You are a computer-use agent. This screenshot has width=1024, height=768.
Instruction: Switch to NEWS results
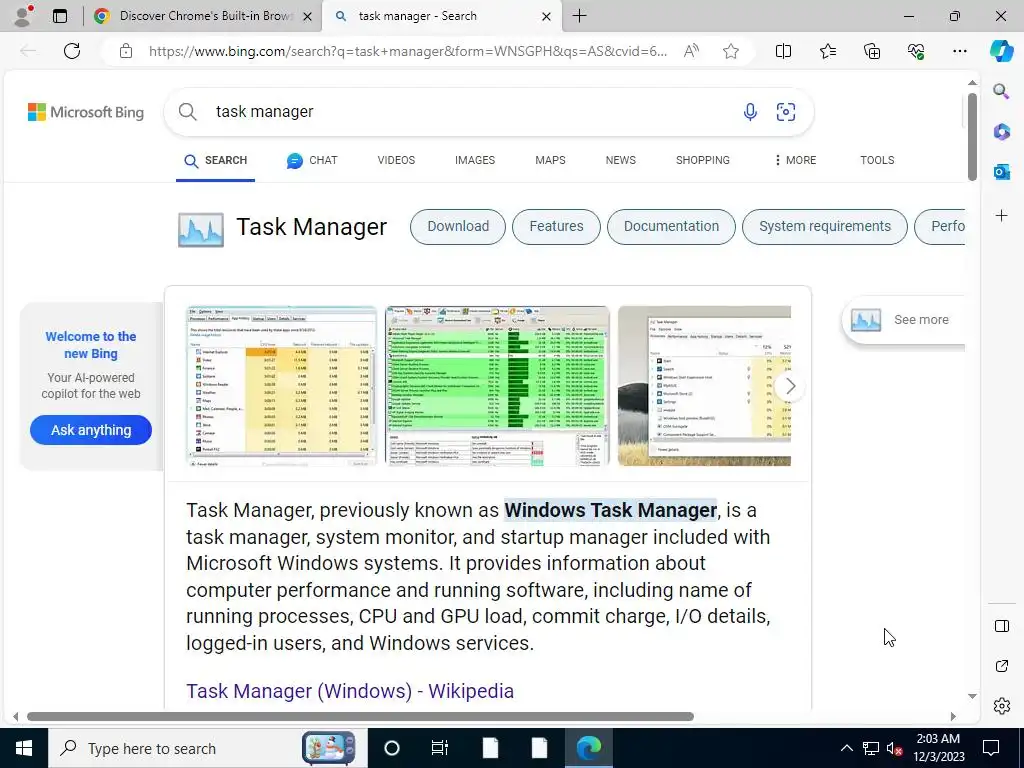click(620, 161)
